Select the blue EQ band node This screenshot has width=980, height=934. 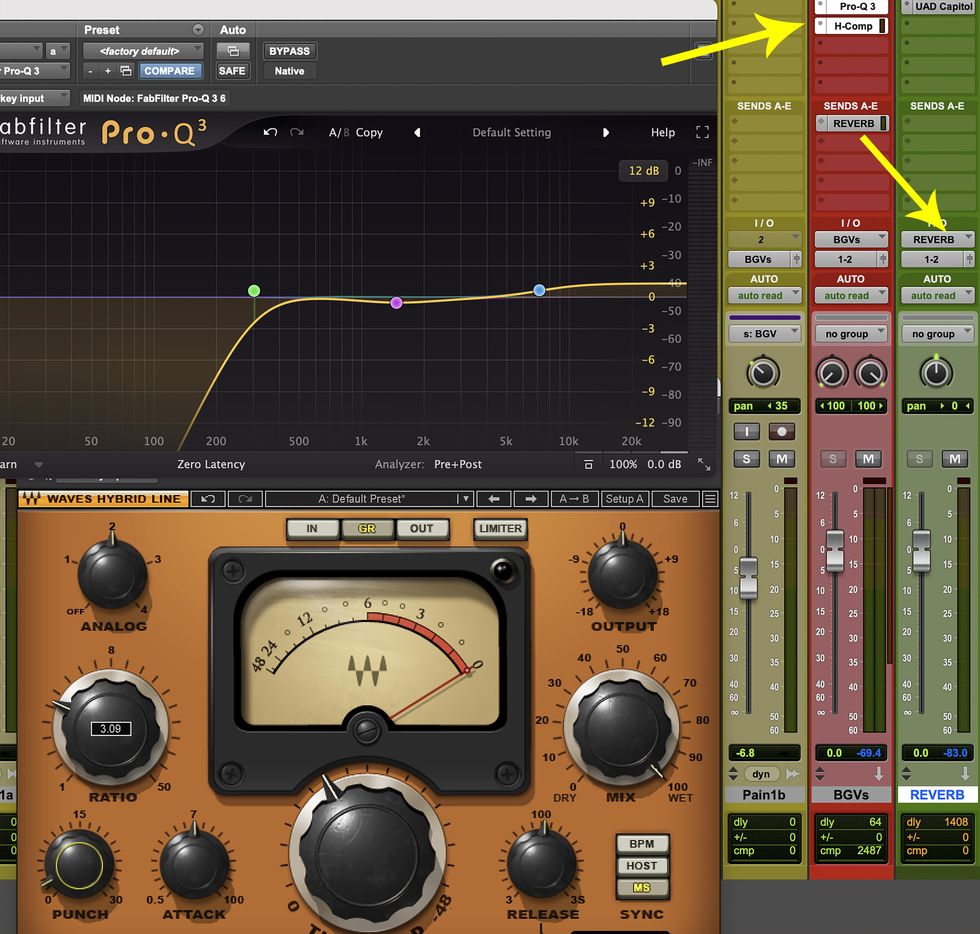539,290
